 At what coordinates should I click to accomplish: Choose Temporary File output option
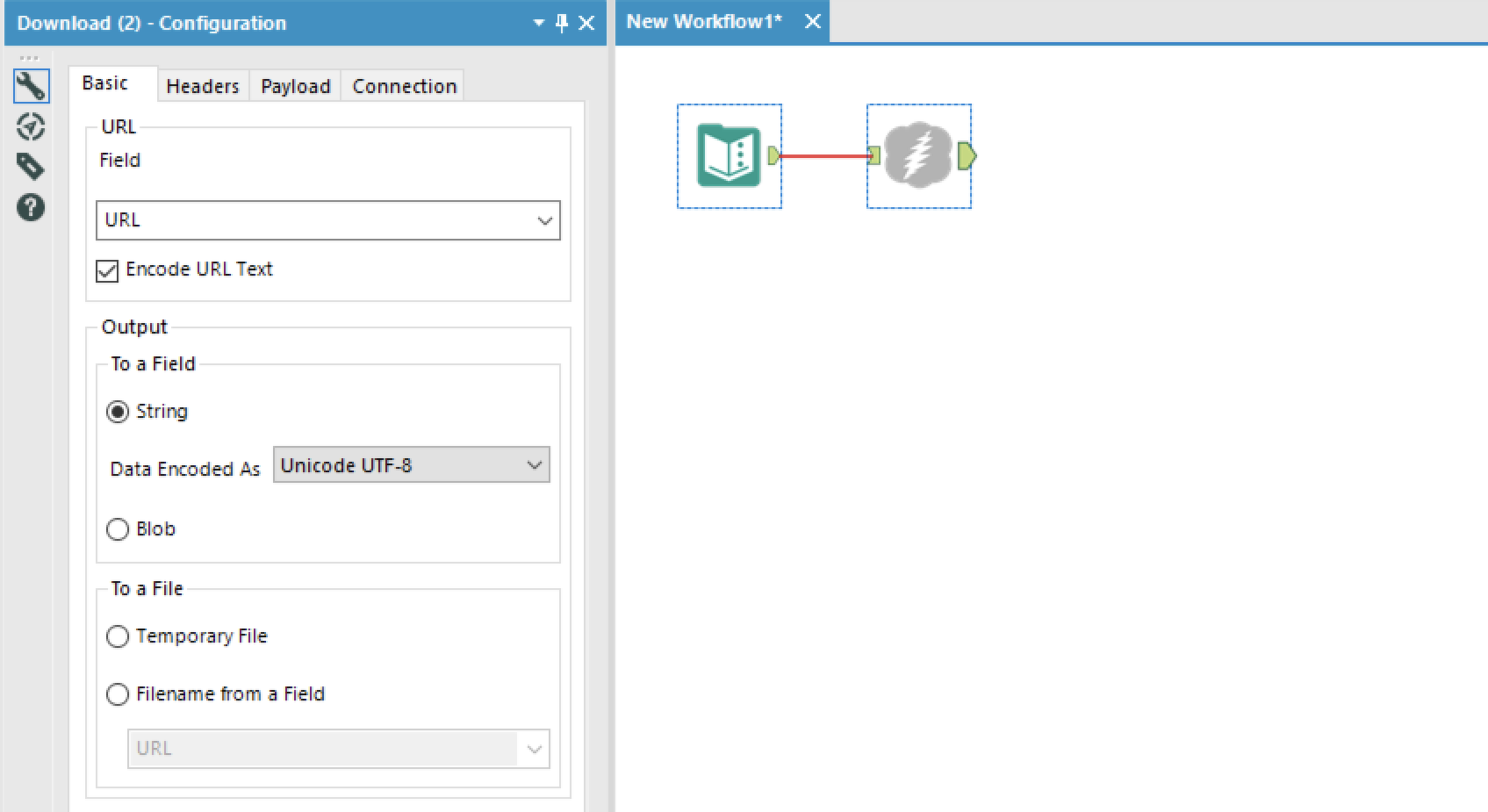pos(118,636)
